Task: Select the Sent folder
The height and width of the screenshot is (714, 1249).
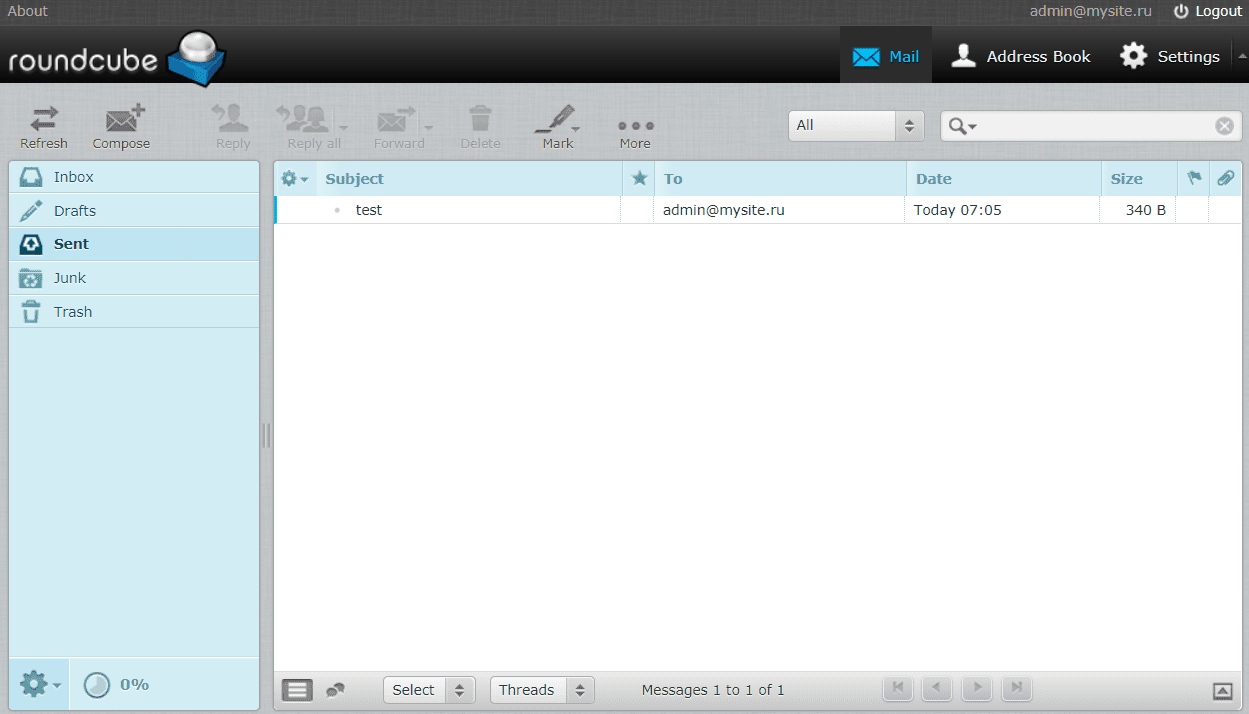Action: pos(134,244)
